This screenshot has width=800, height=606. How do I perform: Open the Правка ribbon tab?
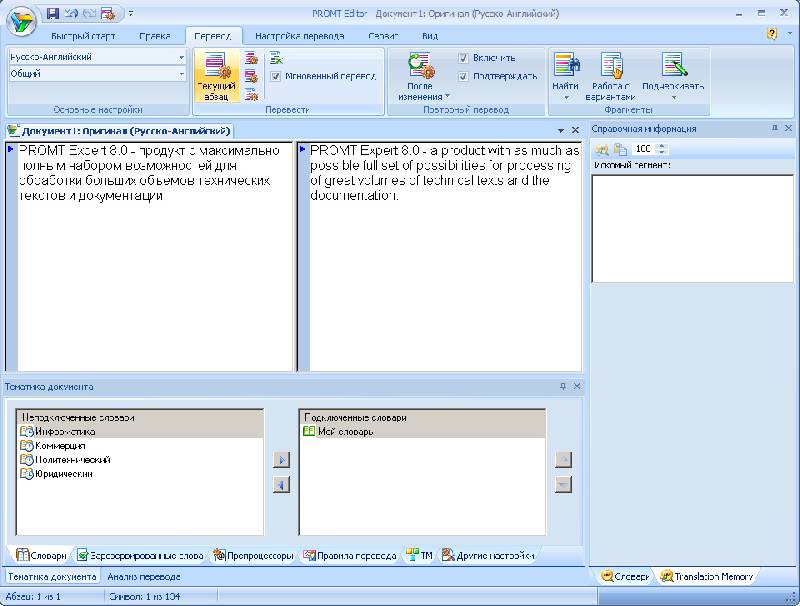[155, 36]
